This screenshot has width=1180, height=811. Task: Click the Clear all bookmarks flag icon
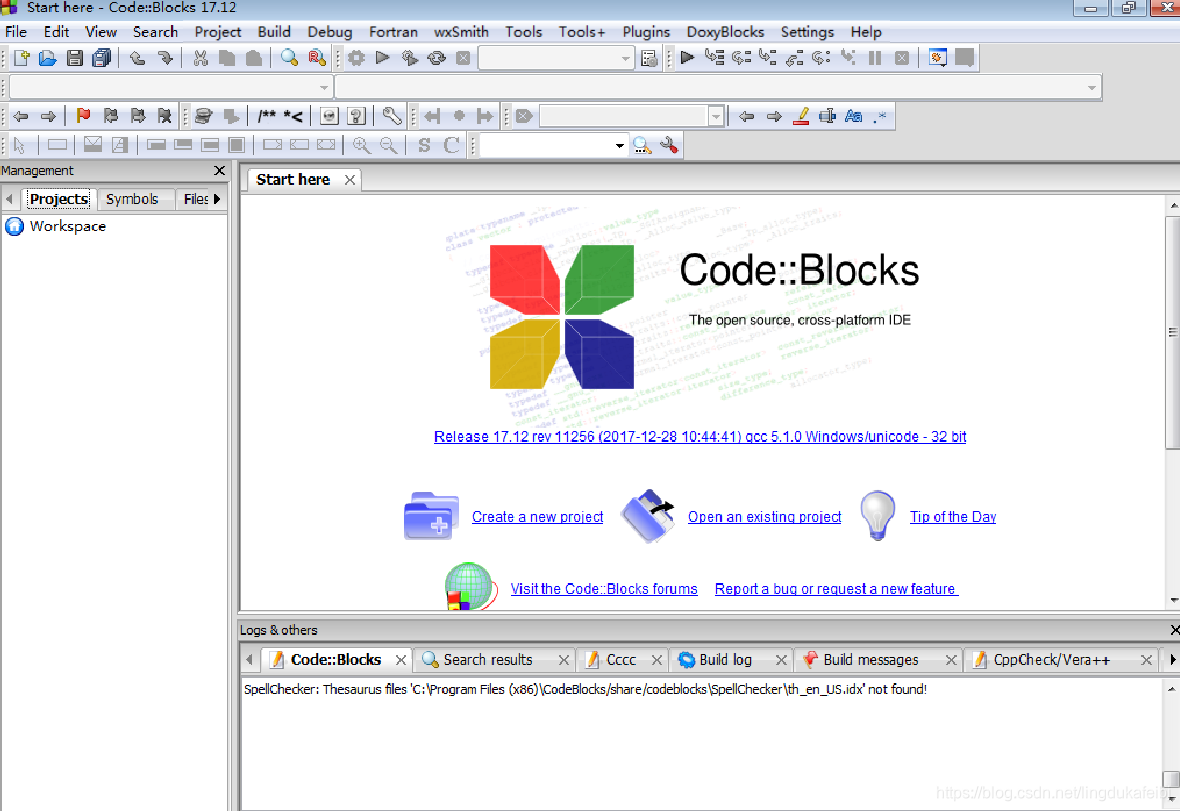(x=165, y=116)
